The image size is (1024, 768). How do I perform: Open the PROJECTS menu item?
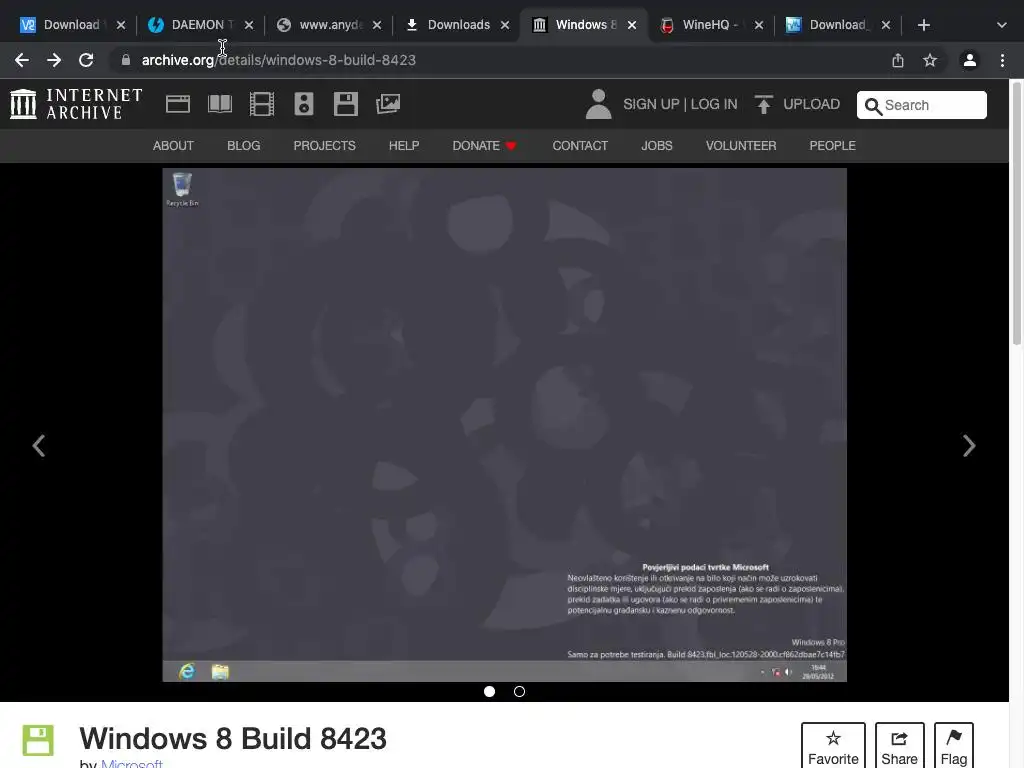point(325,146)
